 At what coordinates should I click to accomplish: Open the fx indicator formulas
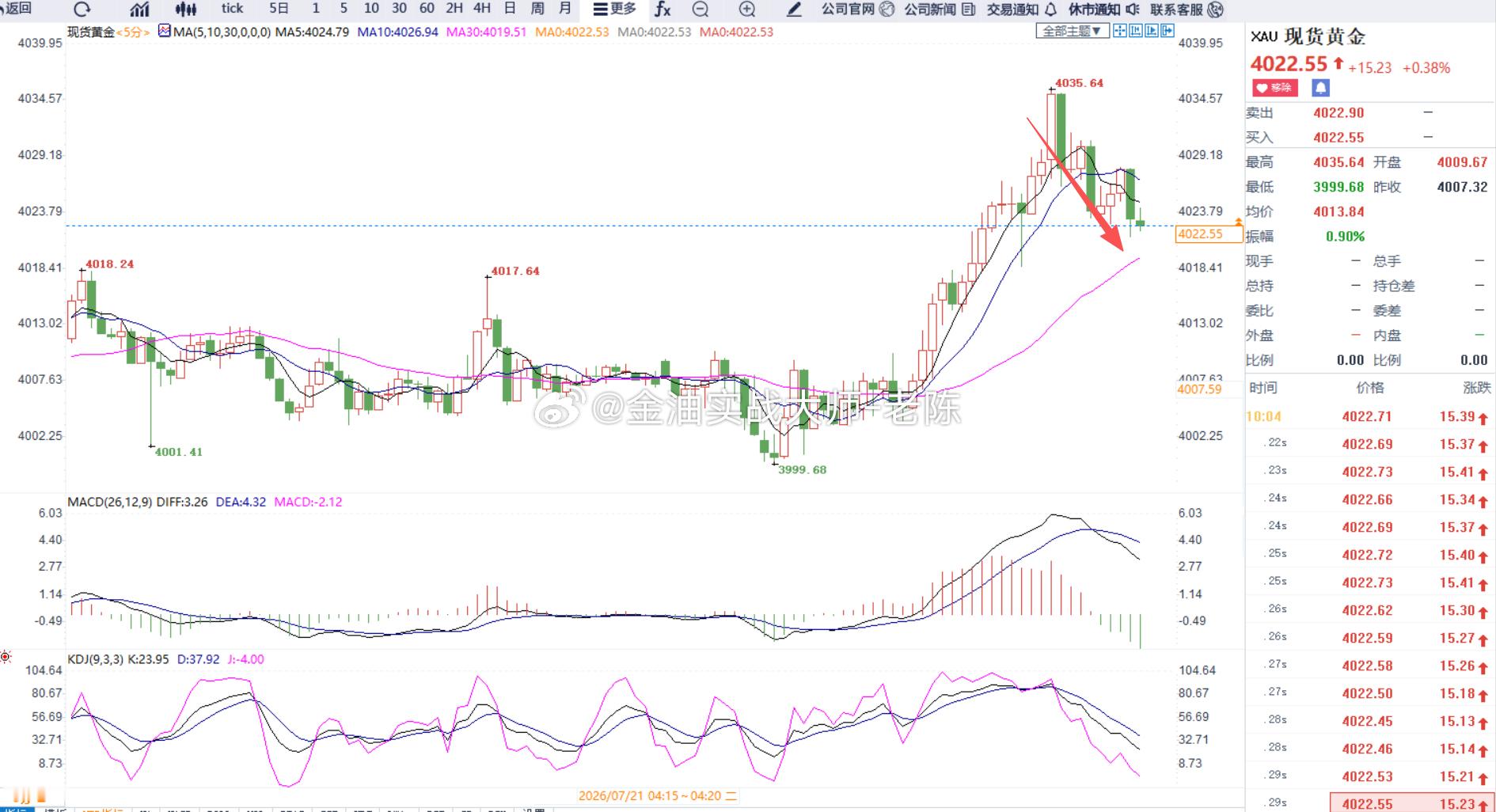pos(663,9)
